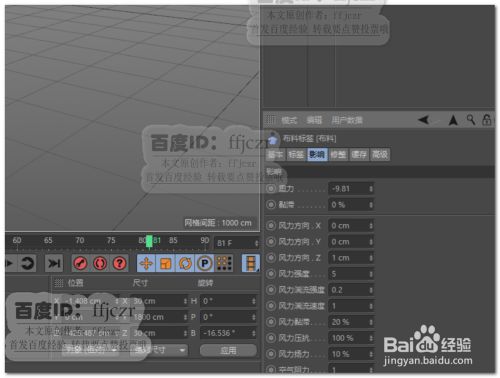Toggle position keyframing cross-arrows icon

click(146, 263)
